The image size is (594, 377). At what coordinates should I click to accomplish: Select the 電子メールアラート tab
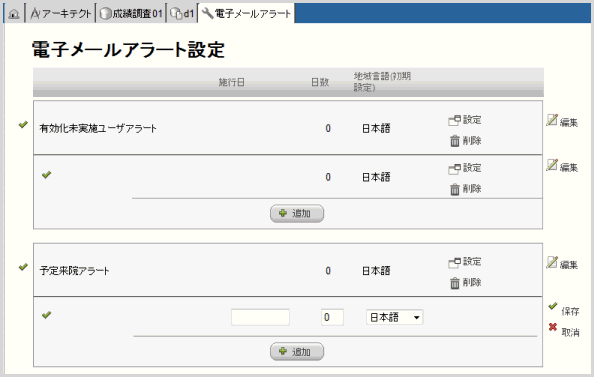tap(246, 14)
